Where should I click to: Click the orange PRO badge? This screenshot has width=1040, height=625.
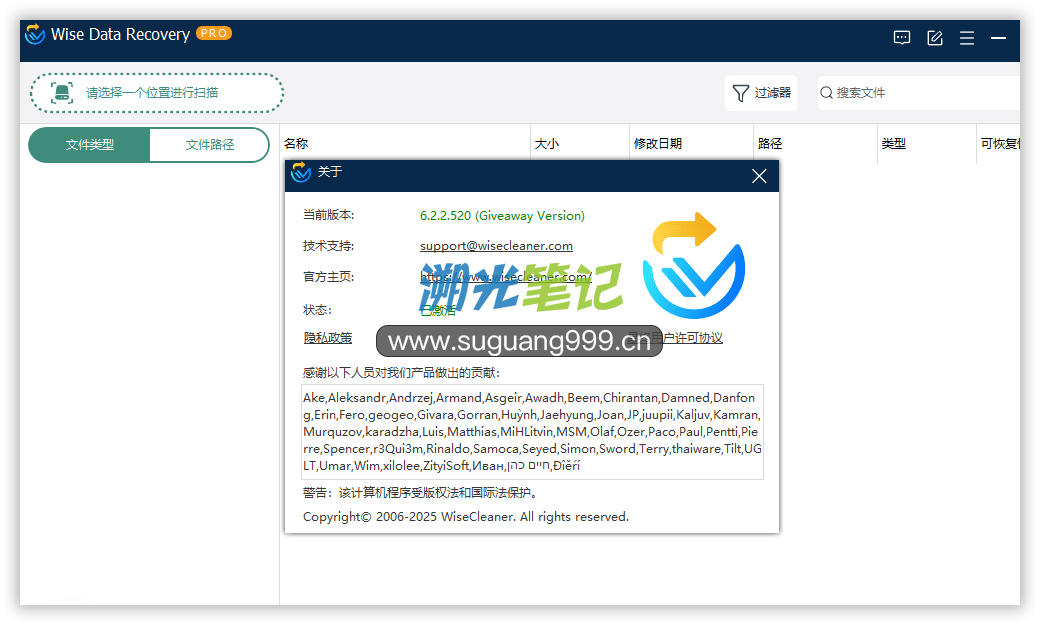click(214, 33)
